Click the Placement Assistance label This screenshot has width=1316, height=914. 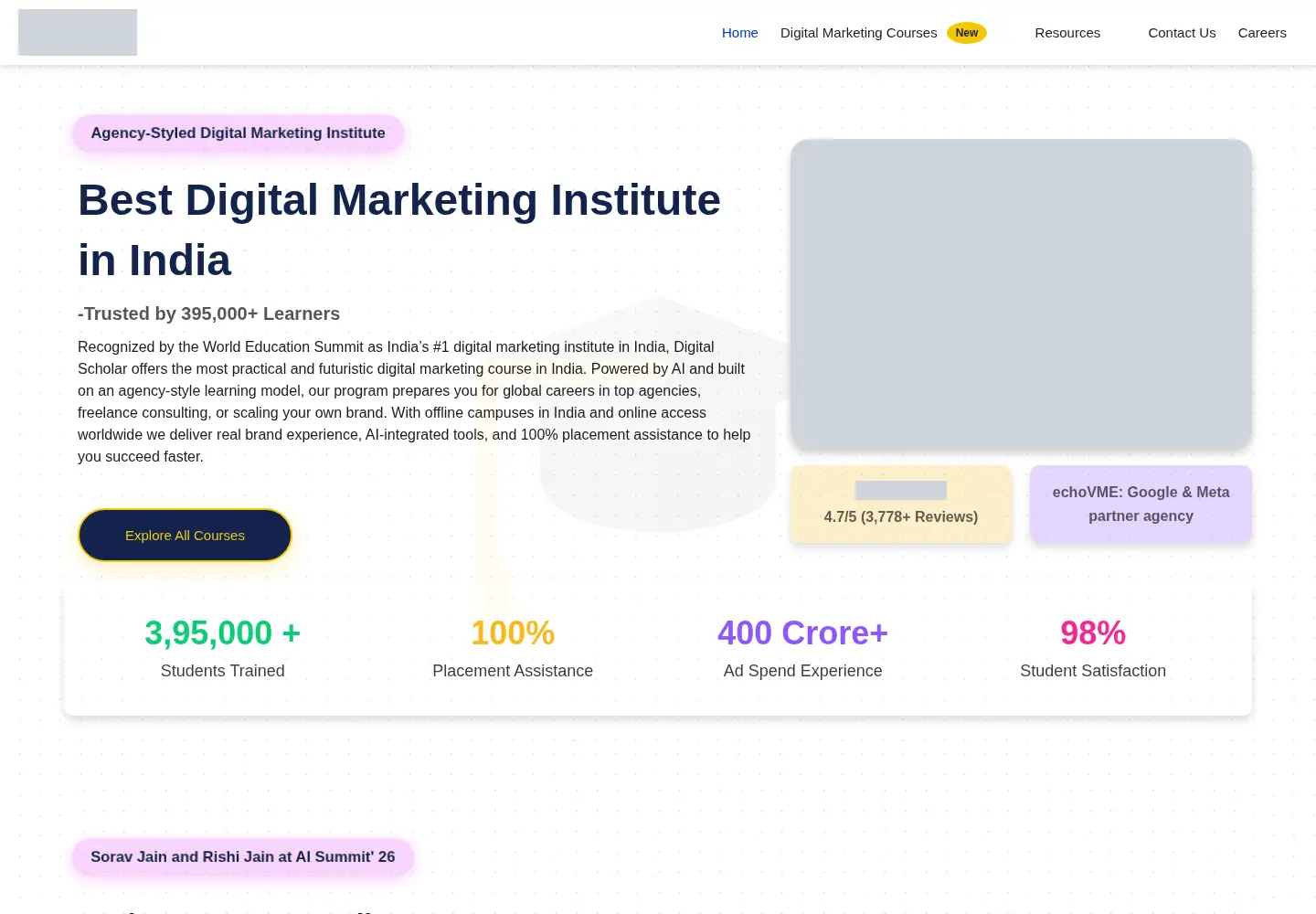[x=513, y=671]
